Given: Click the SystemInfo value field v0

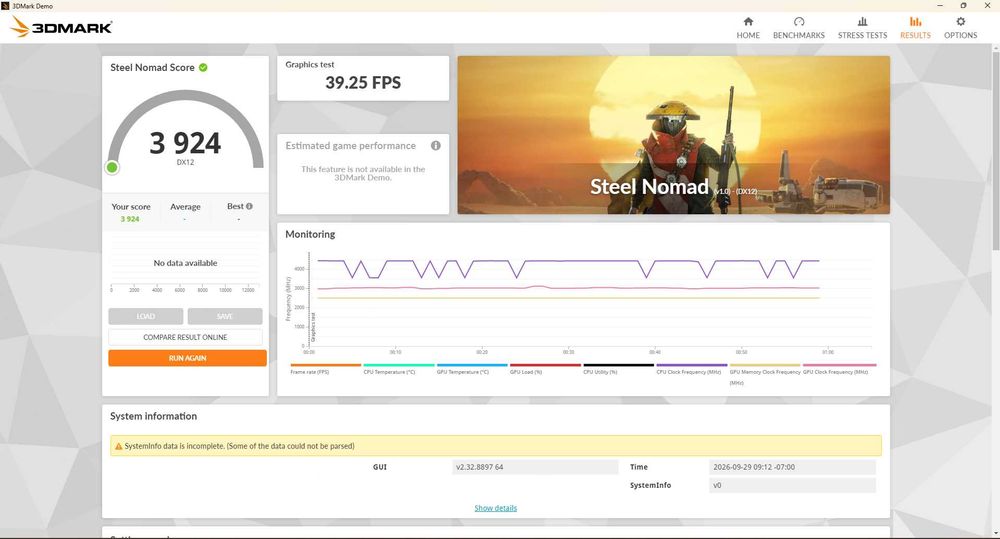Looking at the screenshot, I should 792,485.
